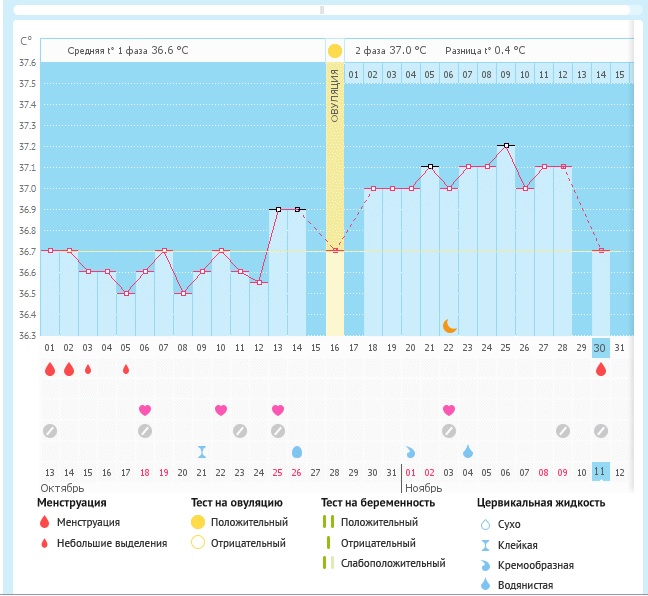
Task: Click the Слабоположительный pregnancy test legend label
Action: pyautogui.click(x=392, y=564)
